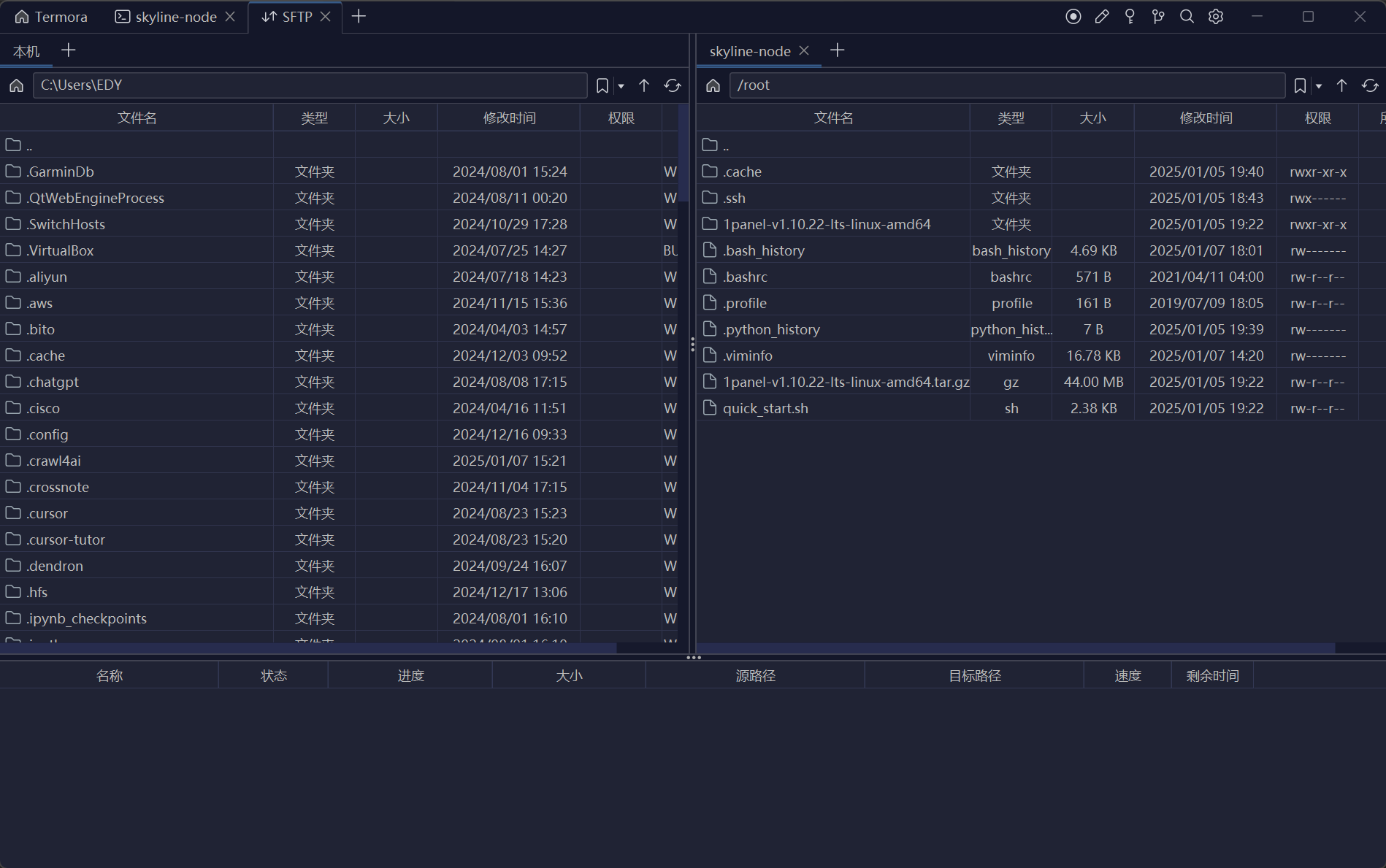
Task: Close the SFTP tab
Action: 326,17
